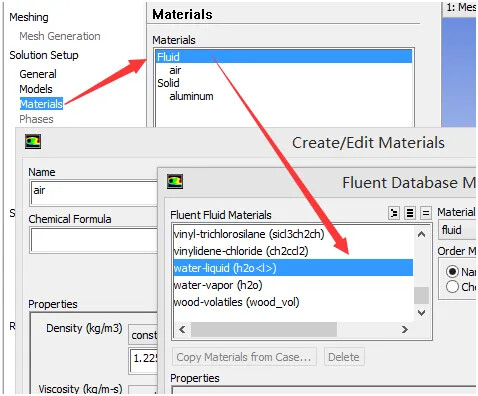
Task: Click Copy Materials from Case button
Action: tap(244, 357)
